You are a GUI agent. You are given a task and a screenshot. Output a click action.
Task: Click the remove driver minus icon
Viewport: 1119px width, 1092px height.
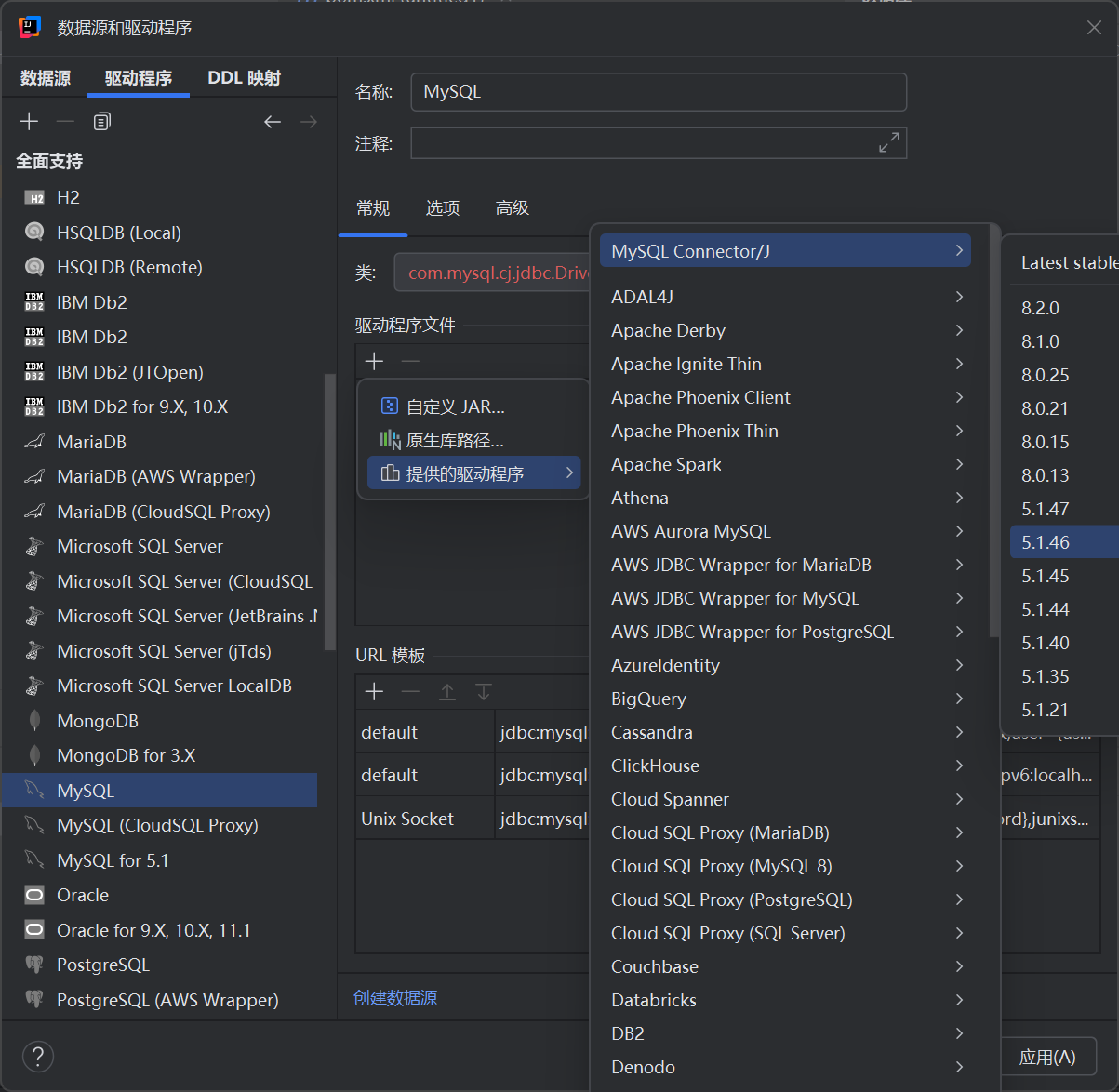coord(65,122)
